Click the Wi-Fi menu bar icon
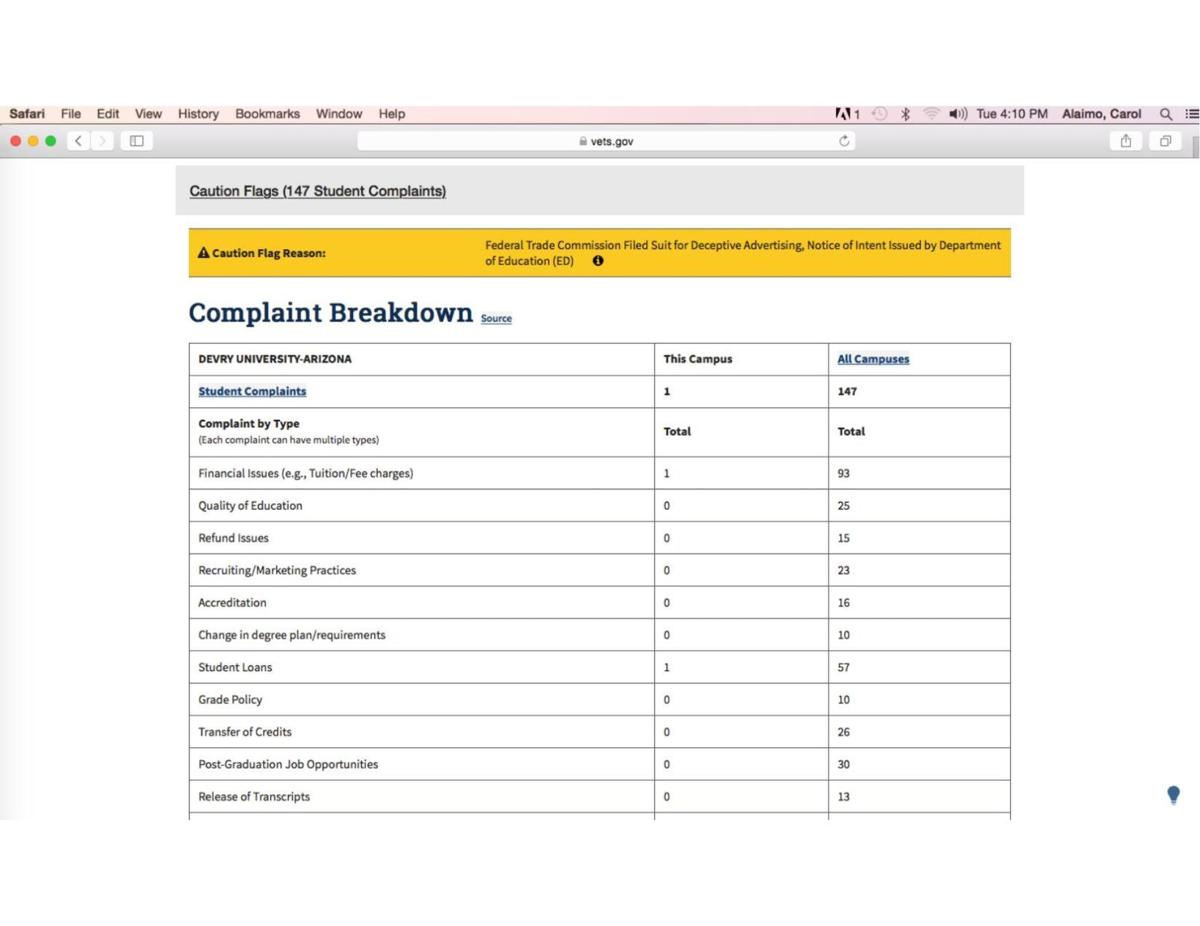The image size is (1200, 926). pos(932,114)
